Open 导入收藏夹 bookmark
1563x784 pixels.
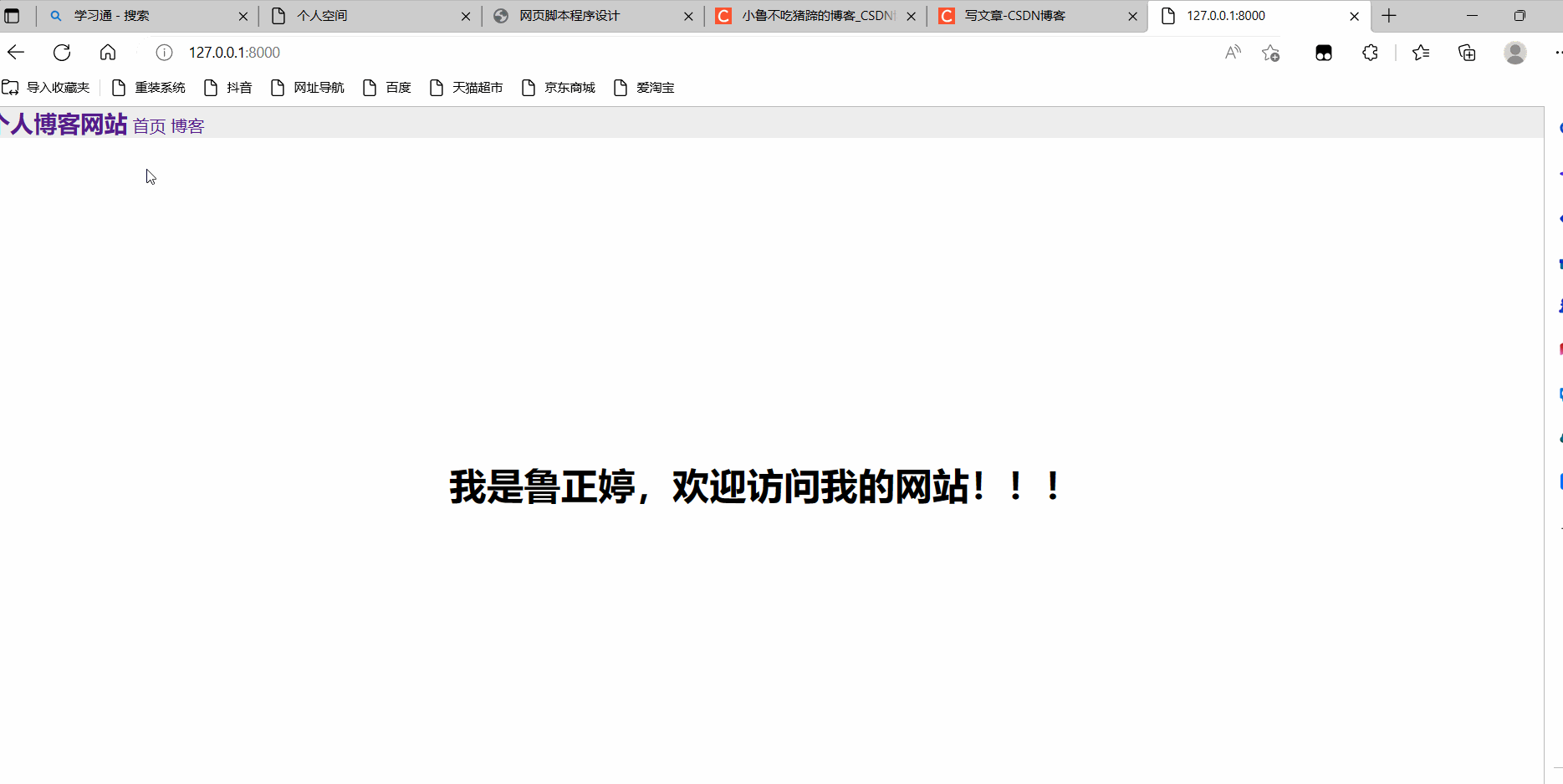click(46, 88)
